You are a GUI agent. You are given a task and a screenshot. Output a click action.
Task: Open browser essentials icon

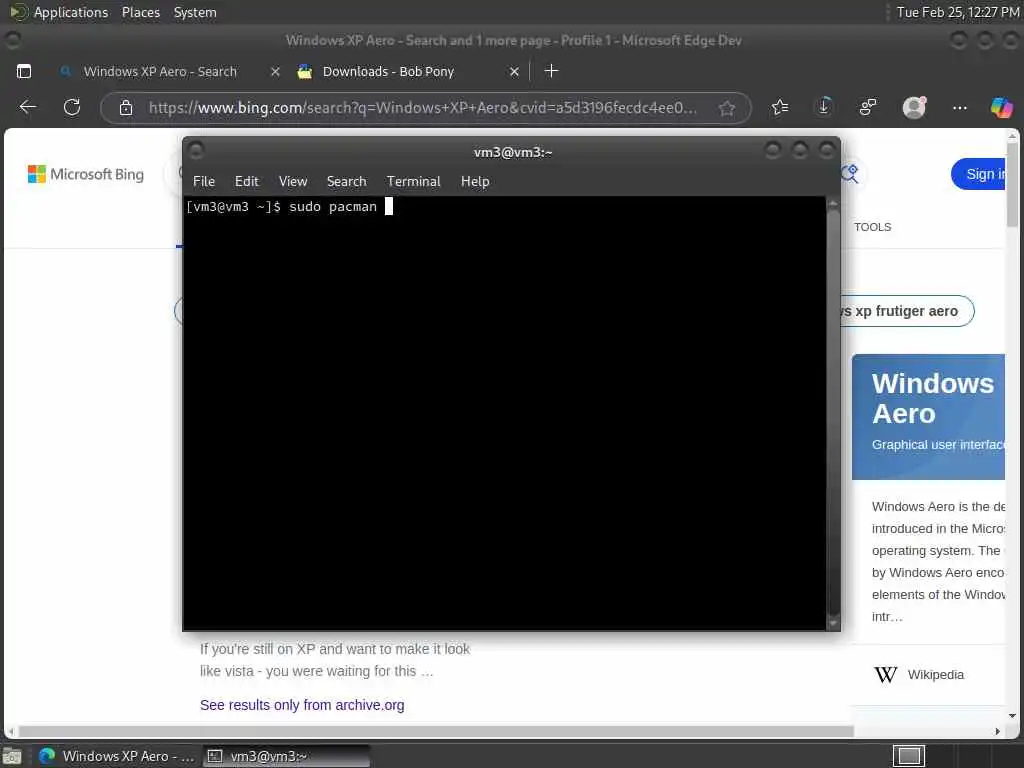868,107
